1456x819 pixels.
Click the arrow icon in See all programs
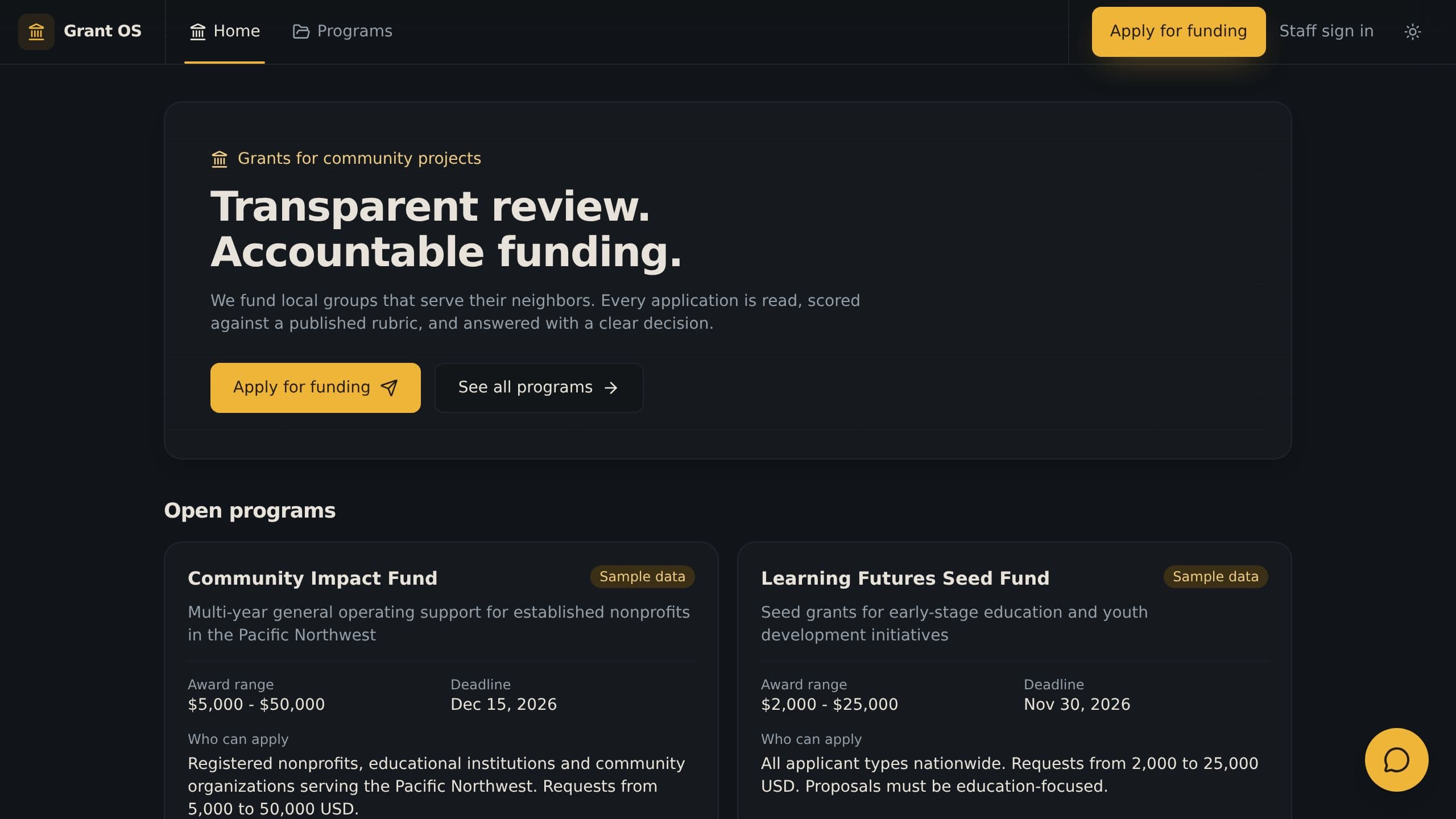coord(611,388)
